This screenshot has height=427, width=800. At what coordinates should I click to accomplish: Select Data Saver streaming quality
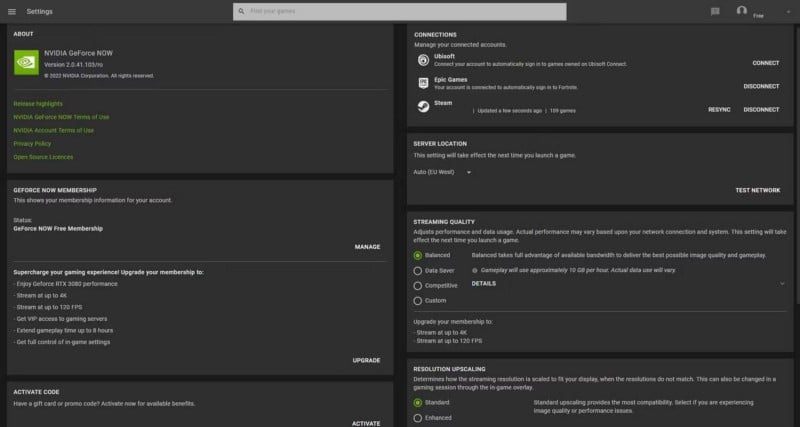[x=417, y=270]
